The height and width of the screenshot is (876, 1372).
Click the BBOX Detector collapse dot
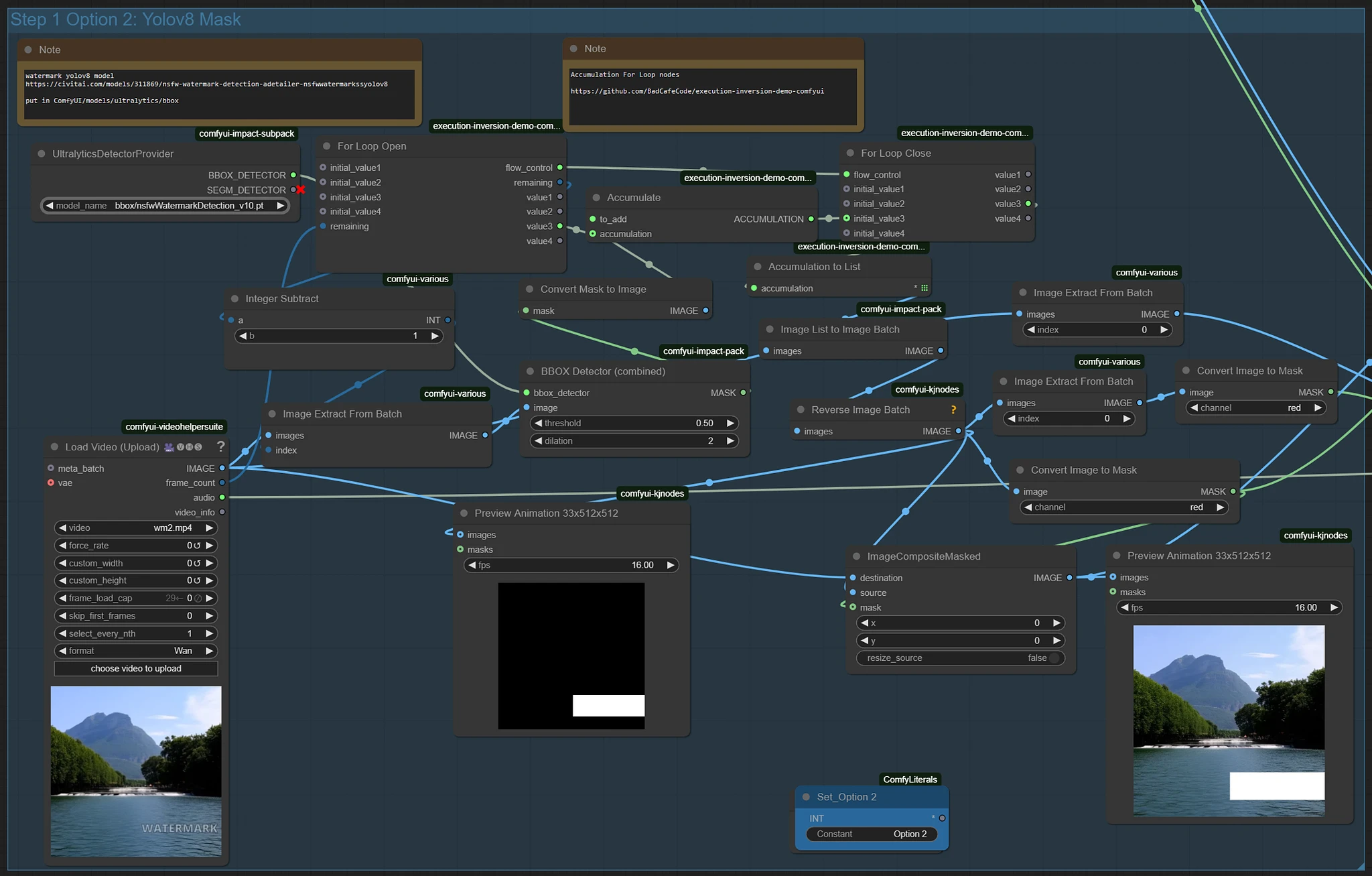coord(531,371)
